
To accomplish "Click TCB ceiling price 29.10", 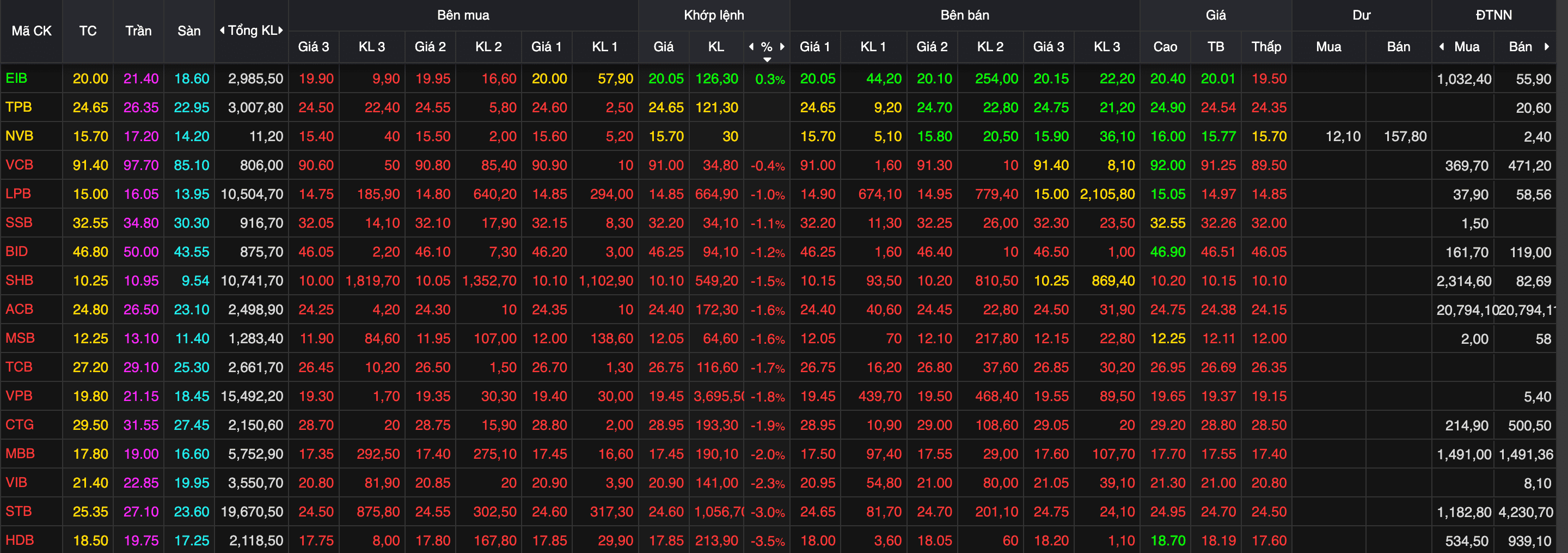I will click(140, 367).
